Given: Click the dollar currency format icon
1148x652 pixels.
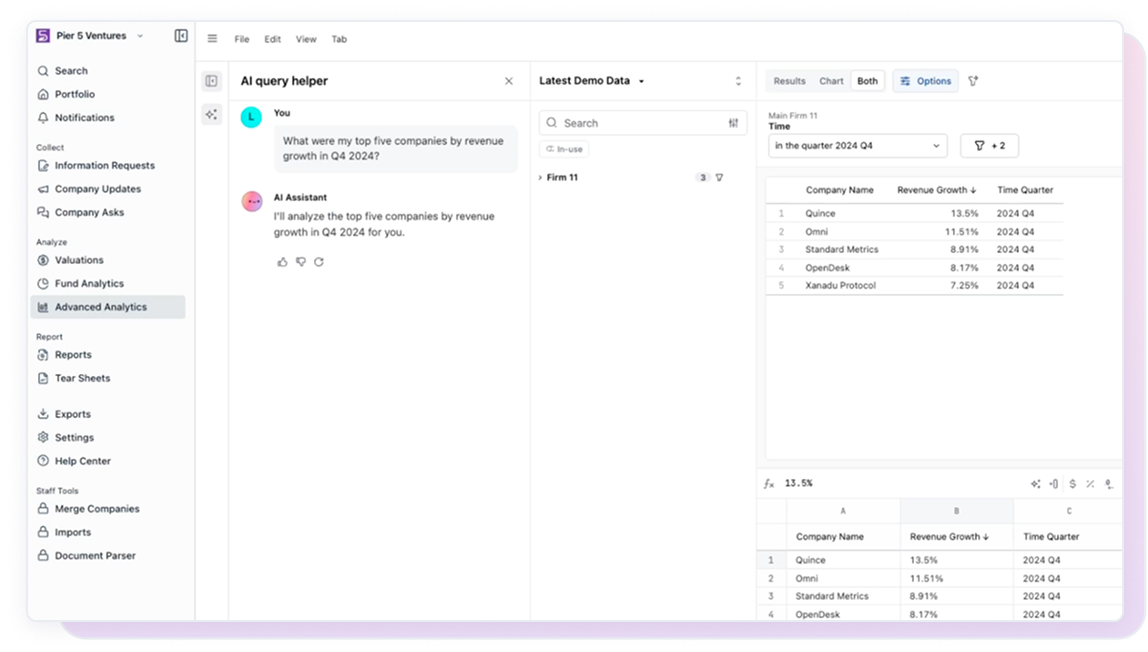Looking at the screenshot, I should tap(1072, 484).
